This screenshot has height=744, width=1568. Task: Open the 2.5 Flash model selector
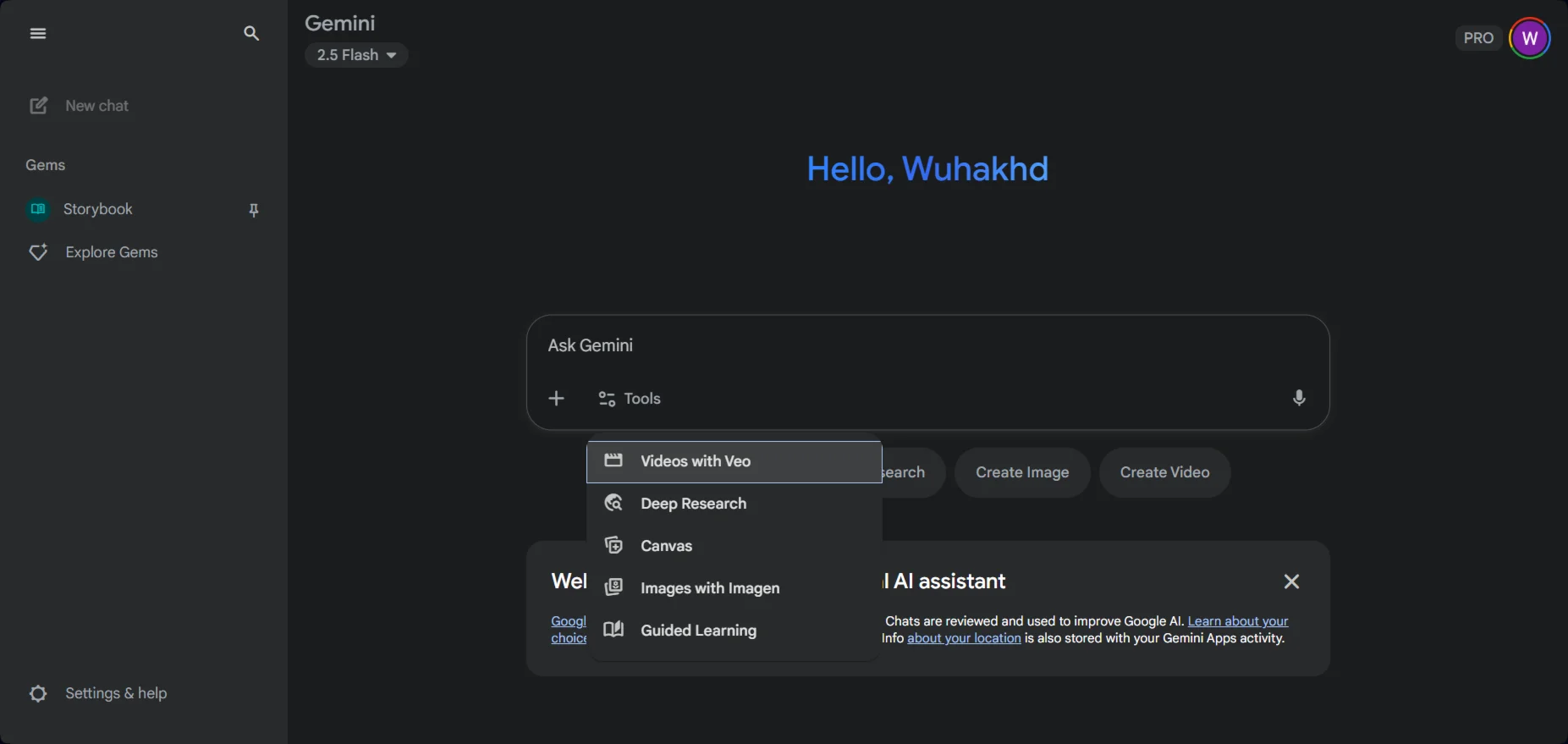pos(356,55)
